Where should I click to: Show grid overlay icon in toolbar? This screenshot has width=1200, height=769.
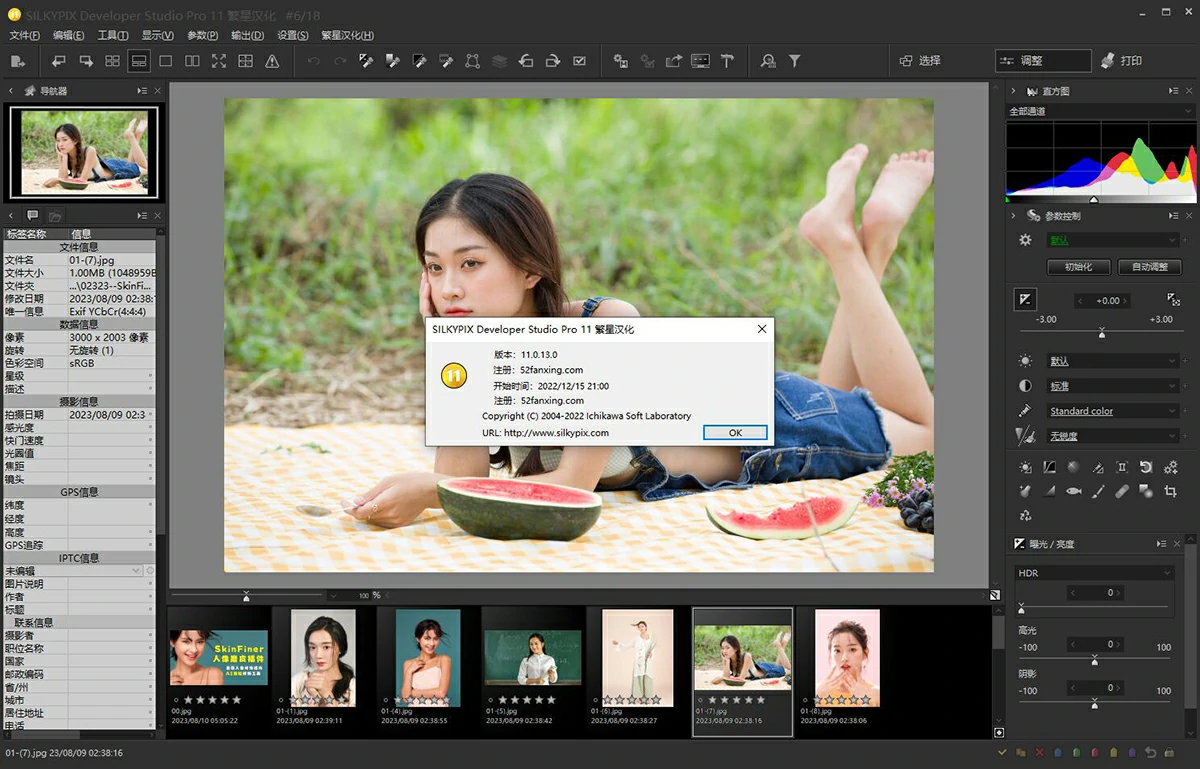click(245, 61)
